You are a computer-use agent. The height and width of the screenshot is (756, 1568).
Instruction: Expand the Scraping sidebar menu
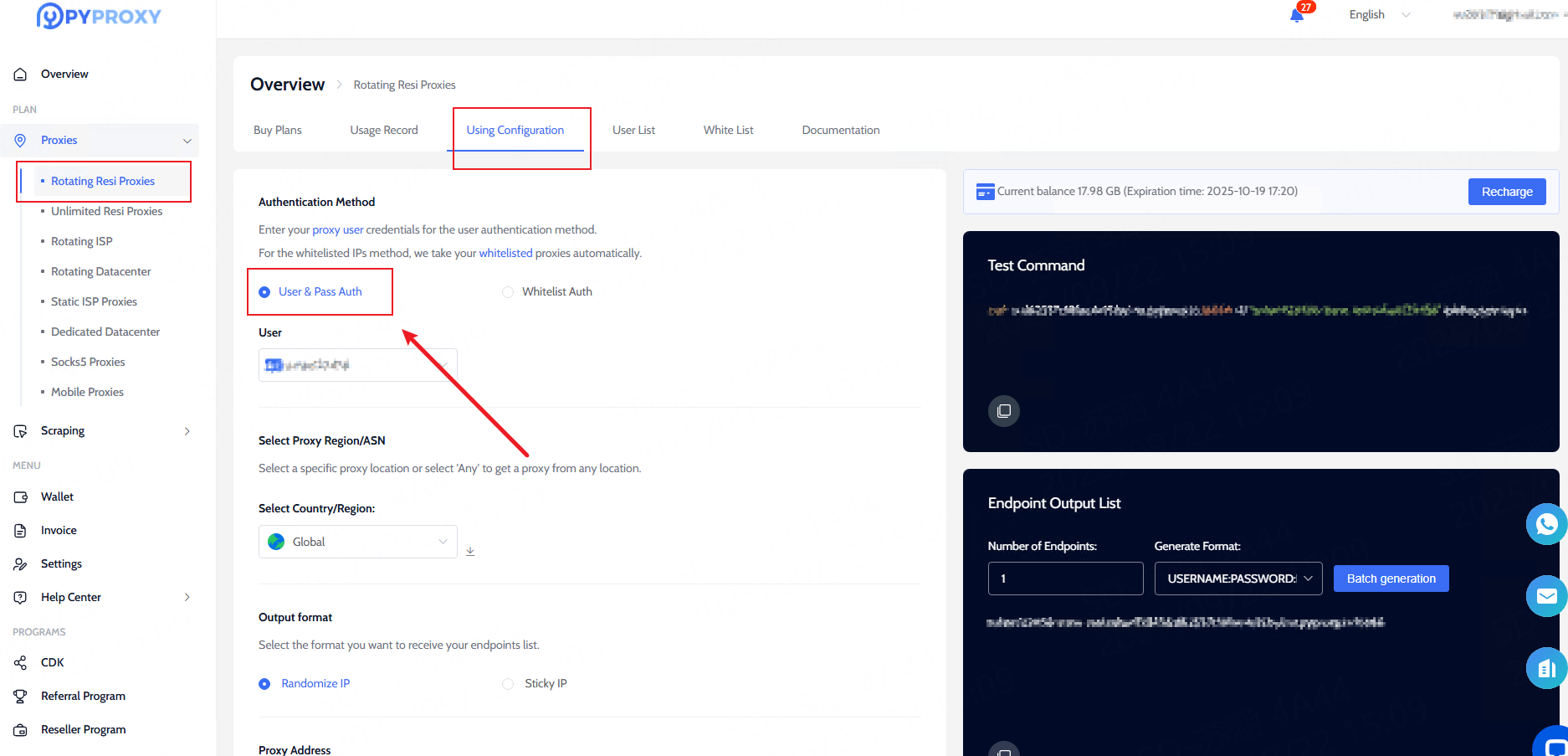click(102, 431)
